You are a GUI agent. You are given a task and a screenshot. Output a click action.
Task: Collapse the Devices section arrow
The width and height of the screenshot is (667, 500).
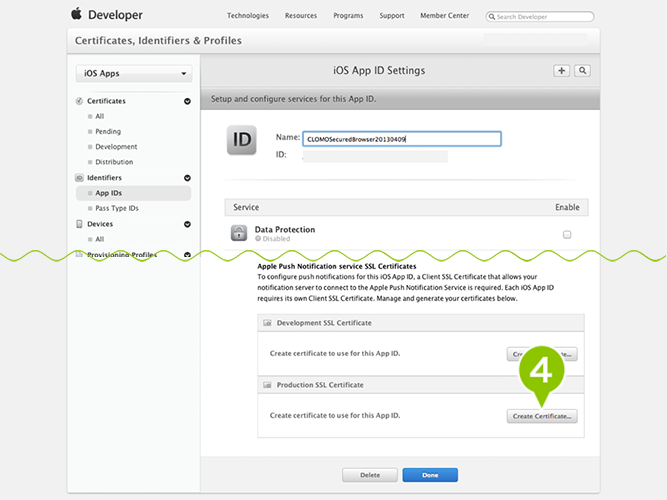tap(187, 224)
